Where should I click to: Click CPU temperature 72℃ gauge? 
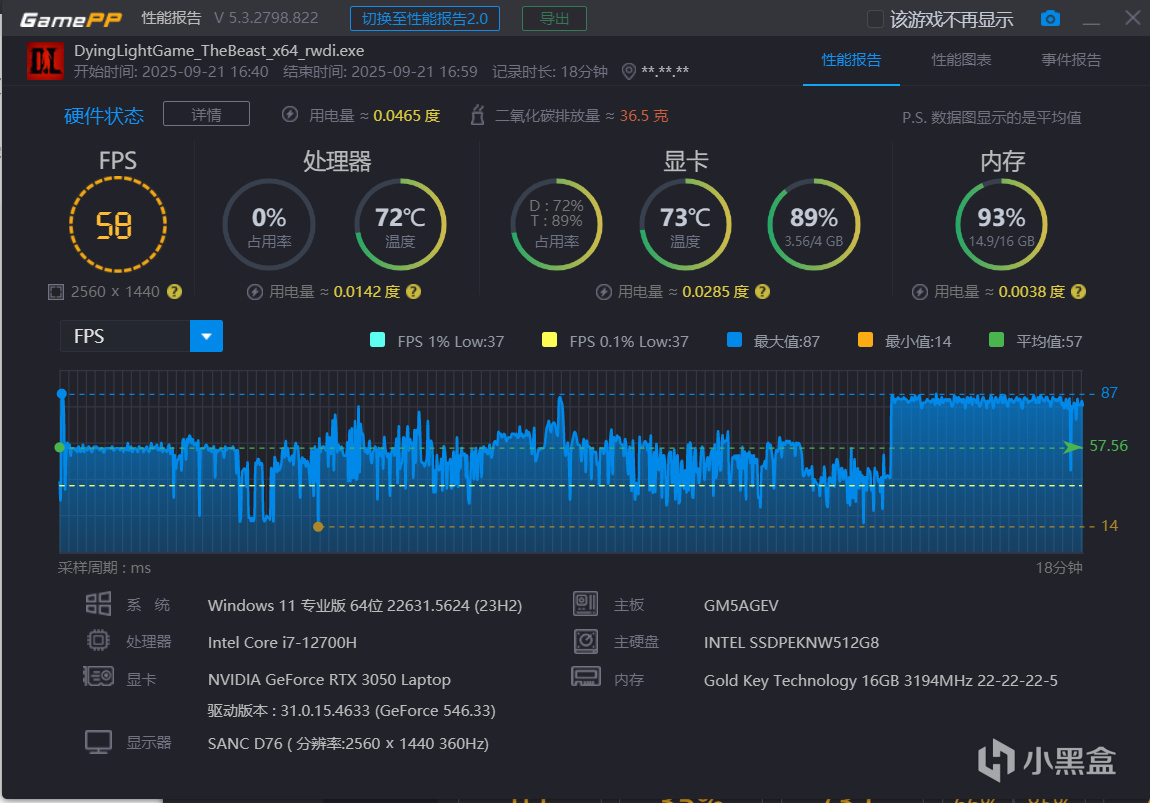(400, 224)
